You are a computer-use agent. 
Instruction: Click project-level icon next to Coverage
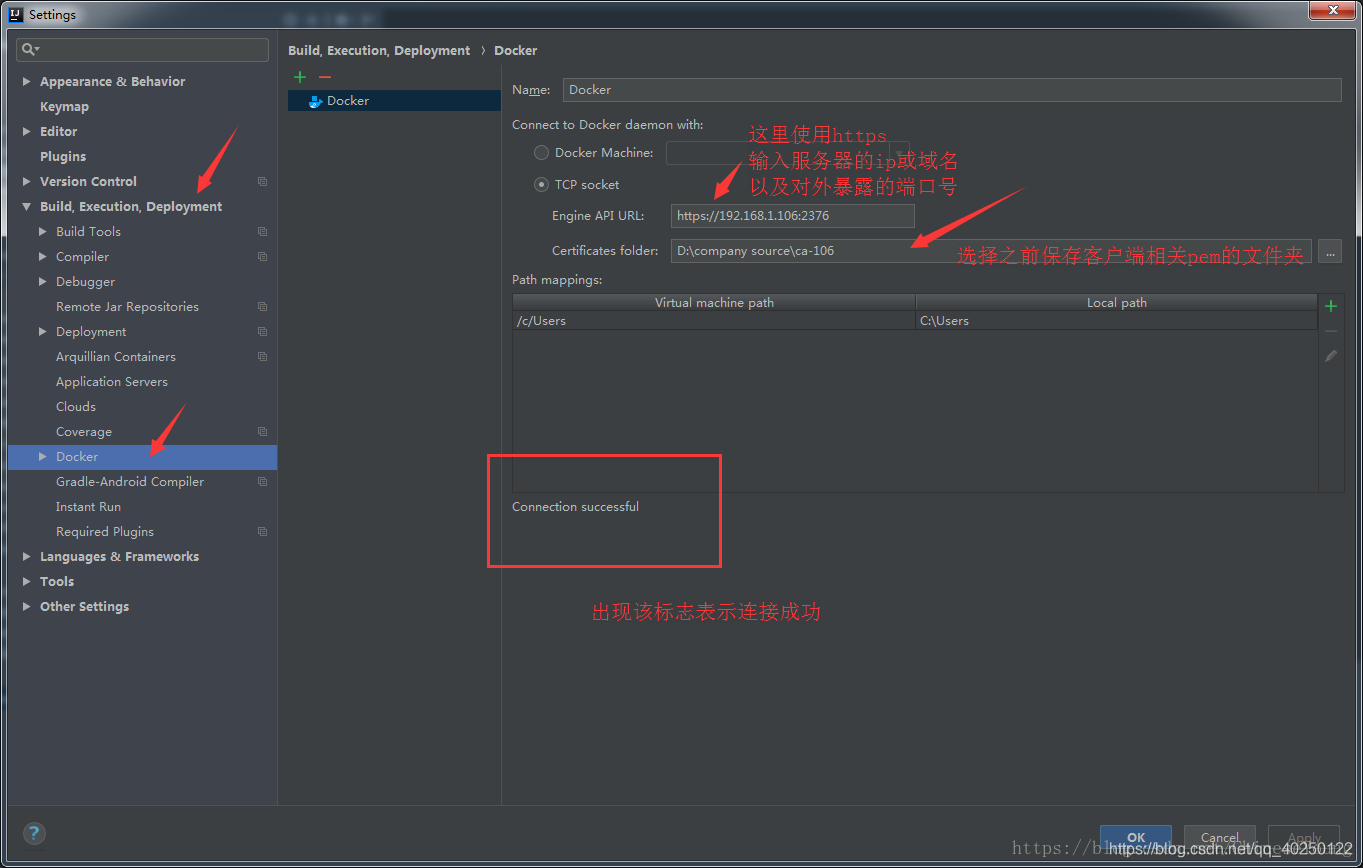click(x=262, y=432)
